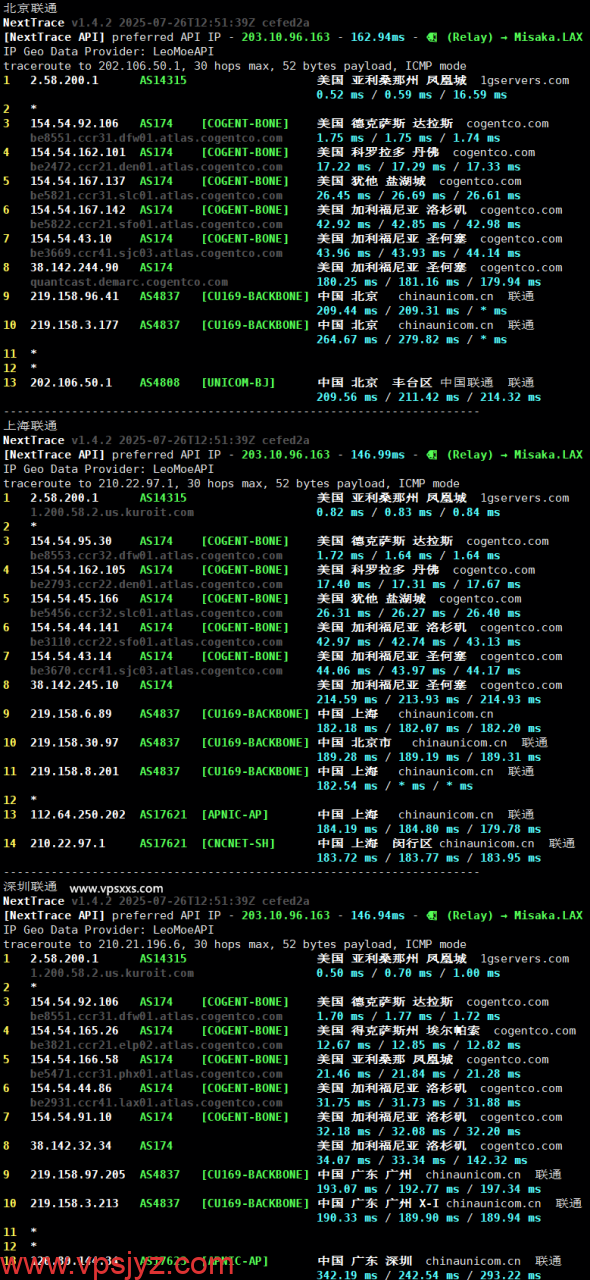
Task: Click the 146.94ms API latency value
Action: click(376, 916)
